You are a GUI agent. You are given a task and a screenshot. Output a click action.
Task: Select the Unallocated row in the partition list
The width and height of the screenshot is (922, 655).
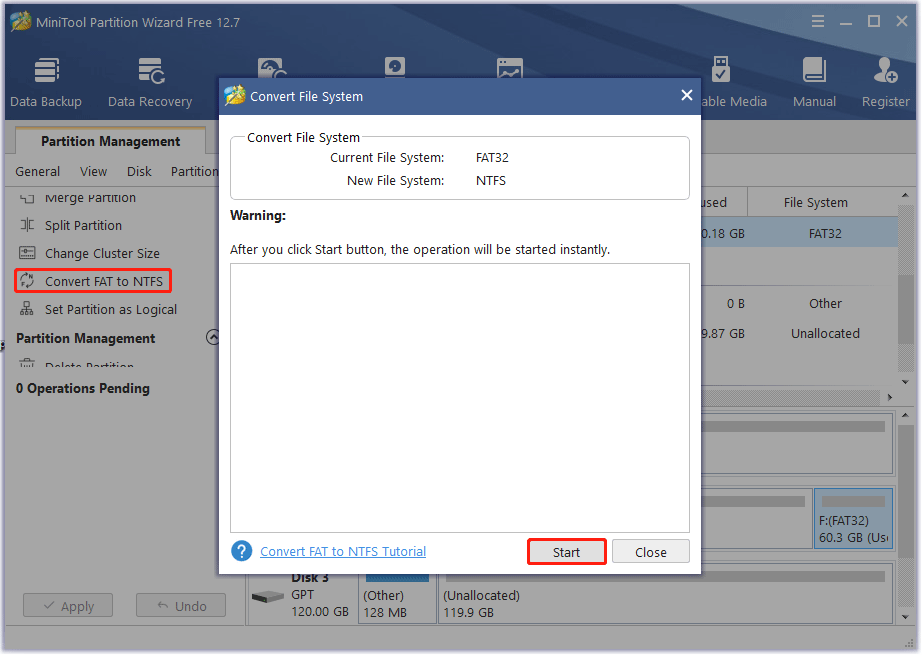pyautogui.click(x=799, y=333)
